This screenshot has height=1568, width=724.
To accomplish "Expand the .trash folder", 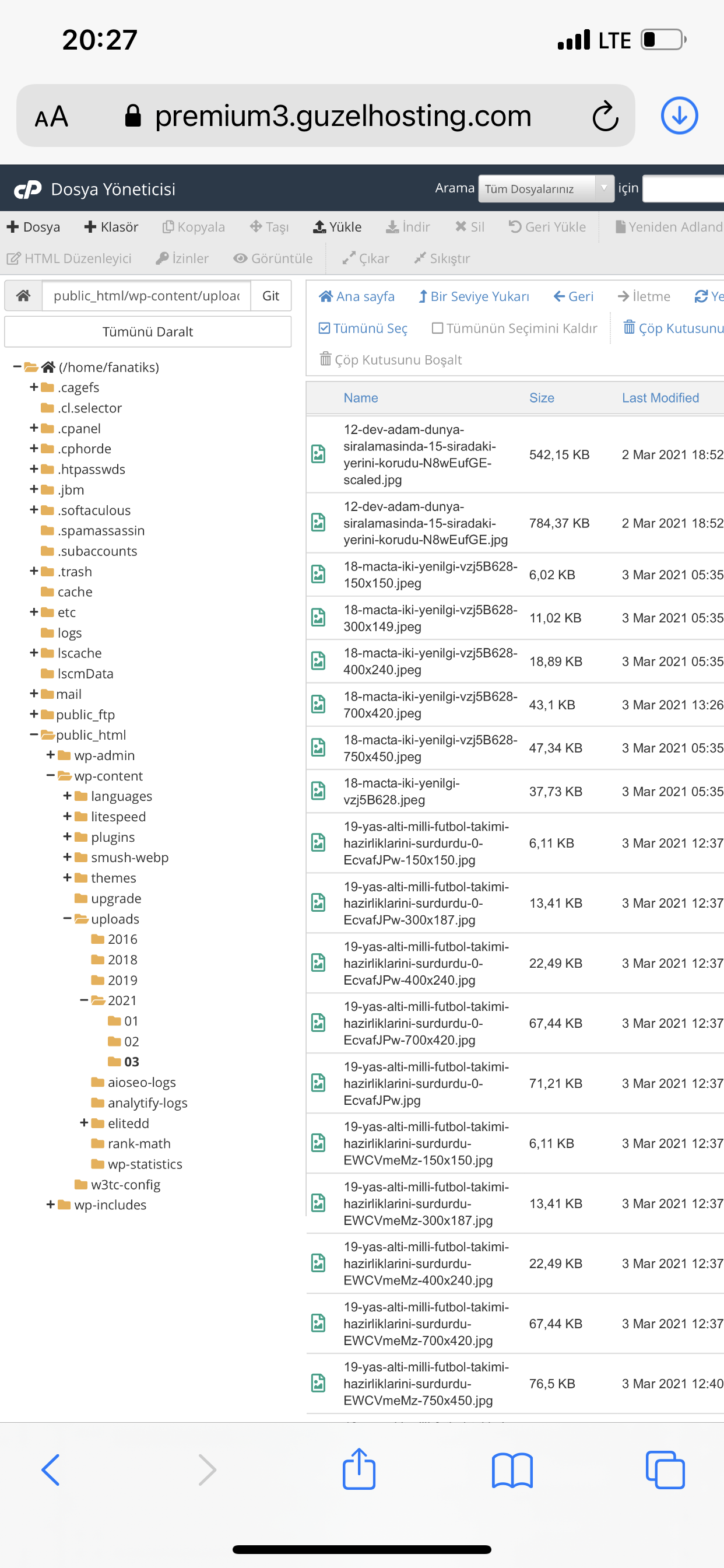I will pyautogui.click(x=34, y=572).
